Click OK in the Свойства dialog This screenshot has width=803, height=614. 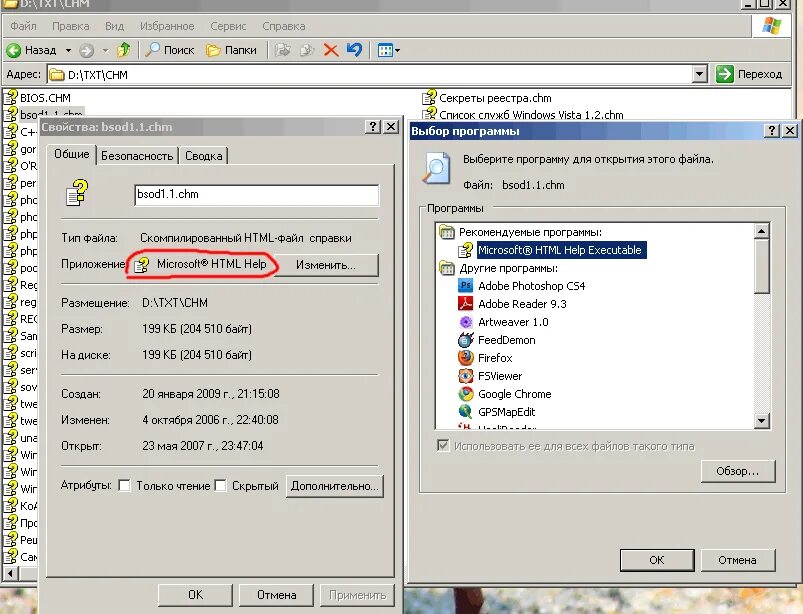(195, 595)
